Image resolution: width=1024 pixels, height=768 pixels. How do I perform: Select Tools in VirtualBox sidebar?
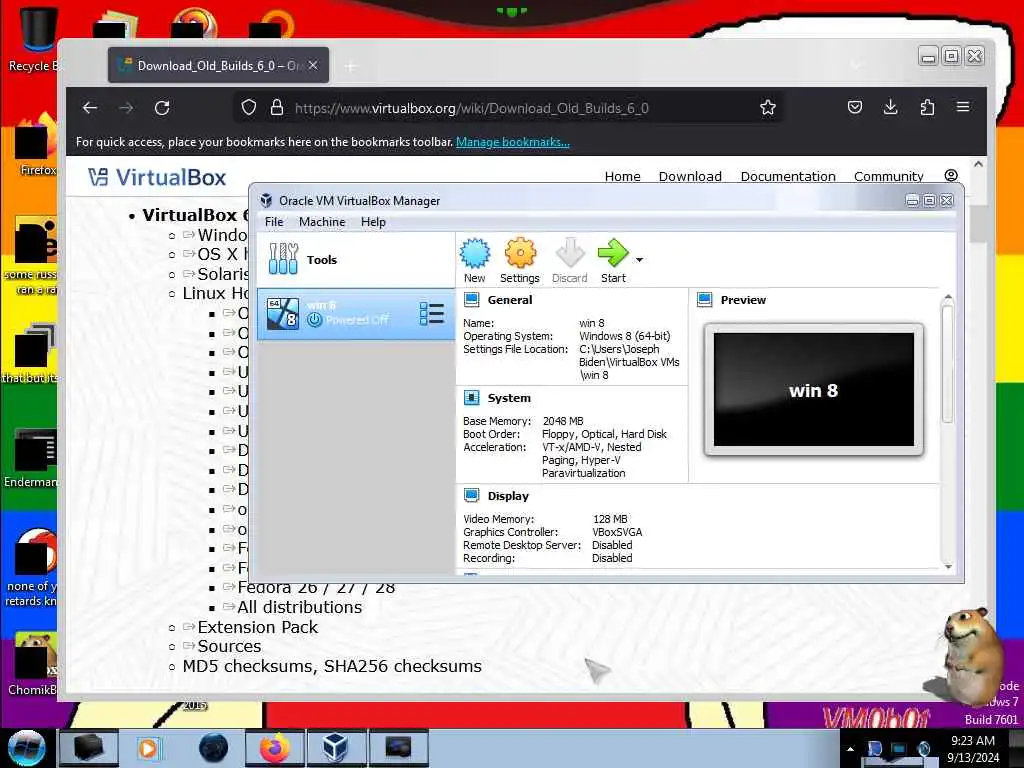[356, 259]
